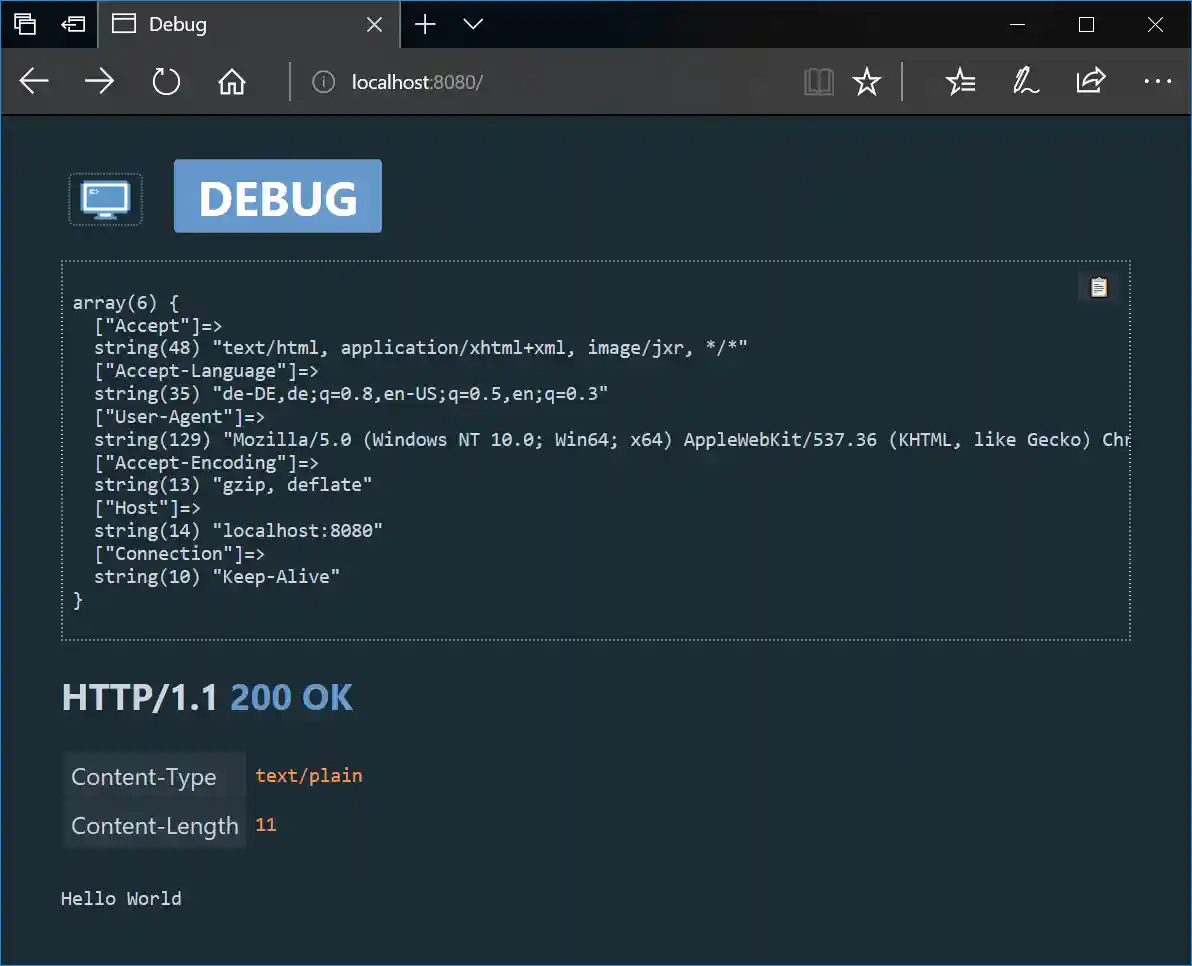Click the 200 OK status text
The width and height of the screenshot is (1192, 966).
pos(291,698)
